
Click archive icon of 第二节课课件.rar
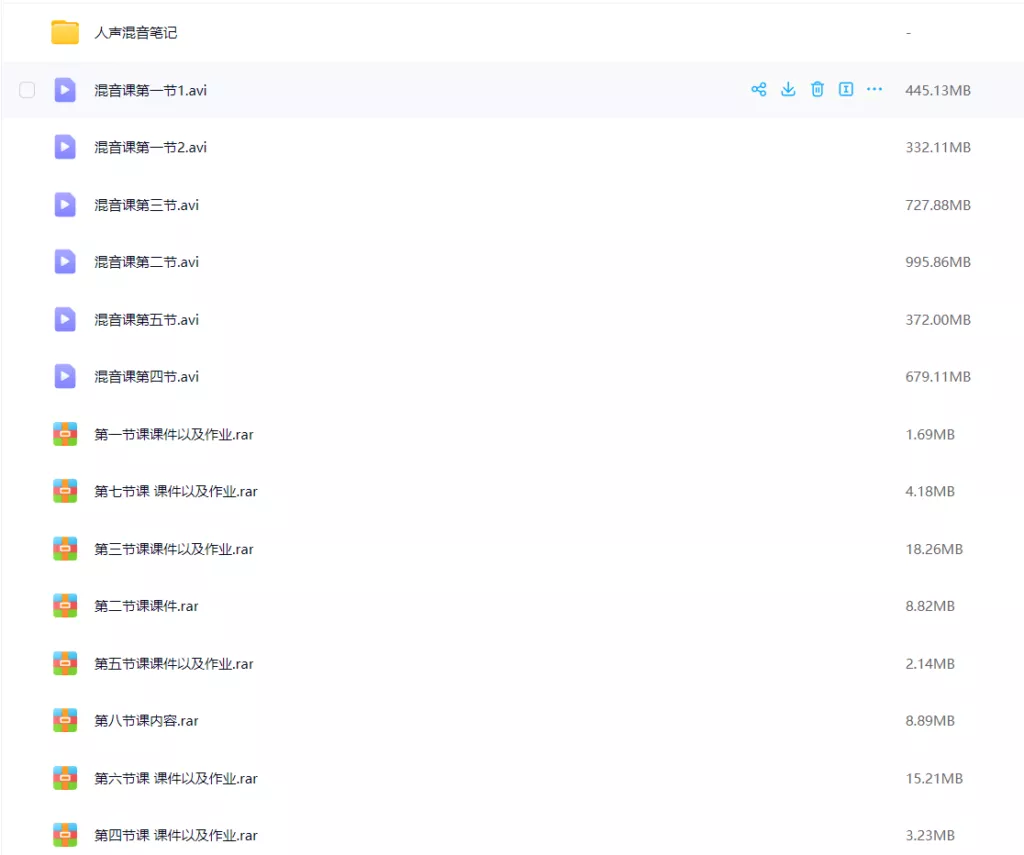point(65,606)
